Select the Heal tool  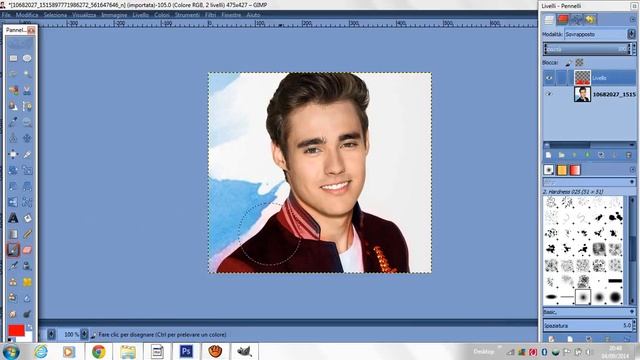[27, 282]
